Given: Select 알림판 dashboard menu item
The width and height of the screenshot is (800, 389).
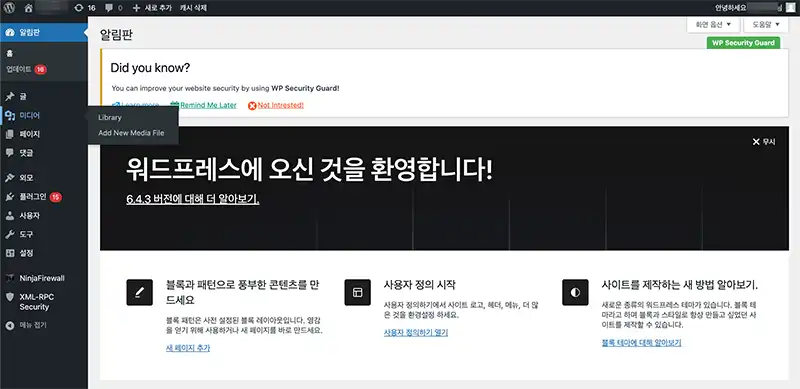Looking at the screenshot, I should pyautogui.click(x=44, y=33).
